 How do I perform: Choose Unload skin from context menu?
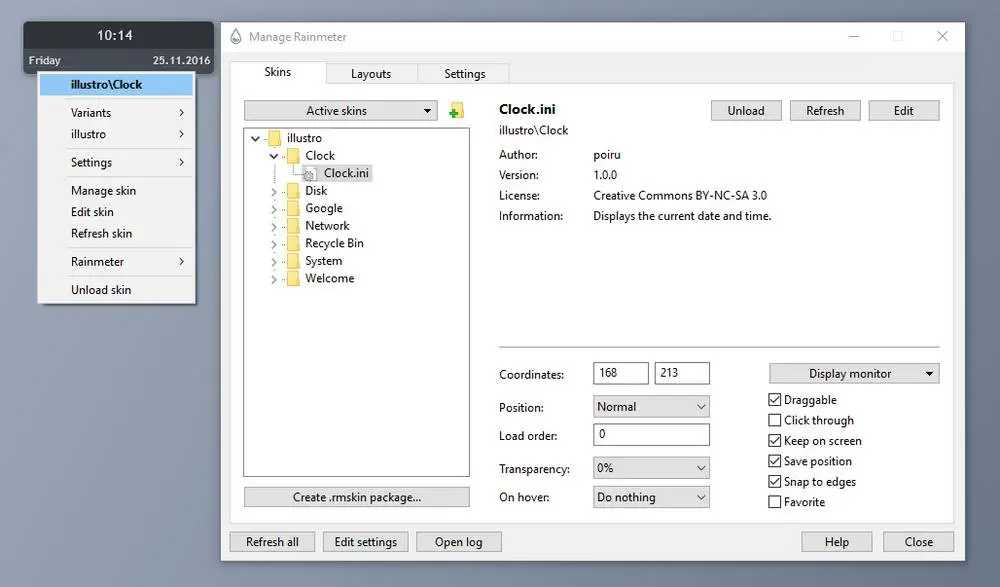tap(116, 290)
